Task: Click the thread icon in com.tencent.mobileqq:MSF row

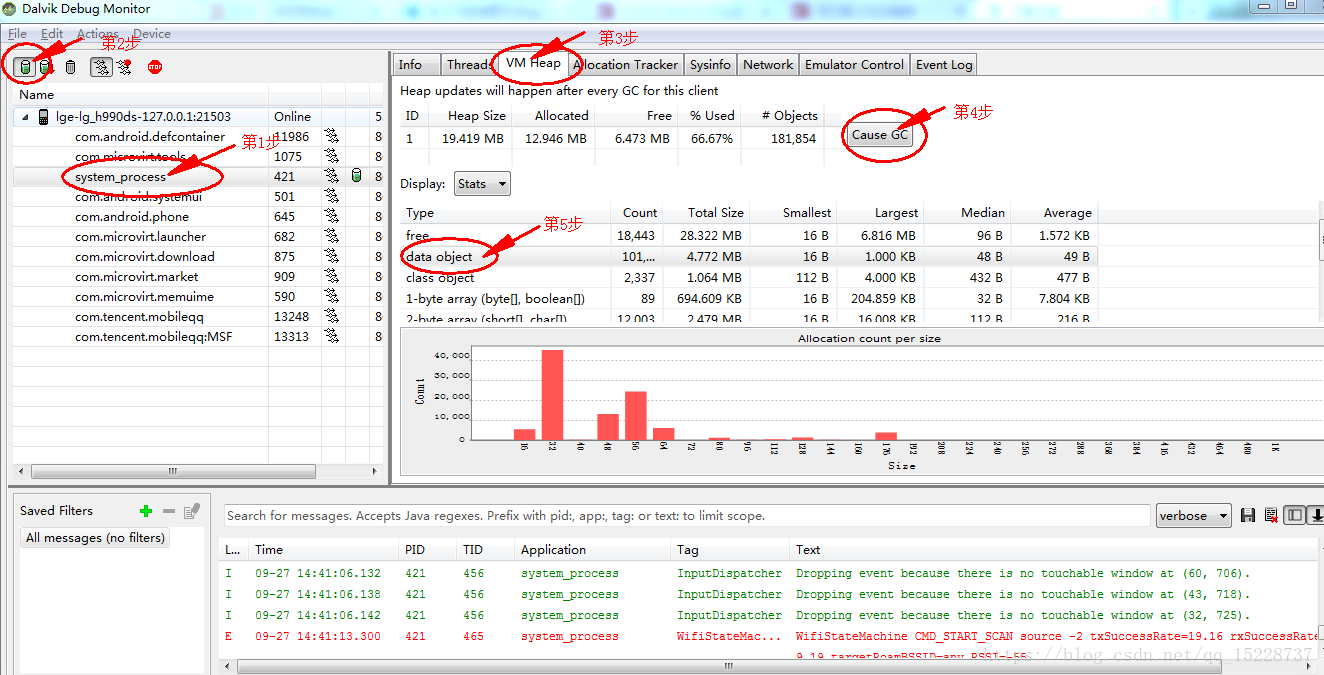Action: (331, 337)
